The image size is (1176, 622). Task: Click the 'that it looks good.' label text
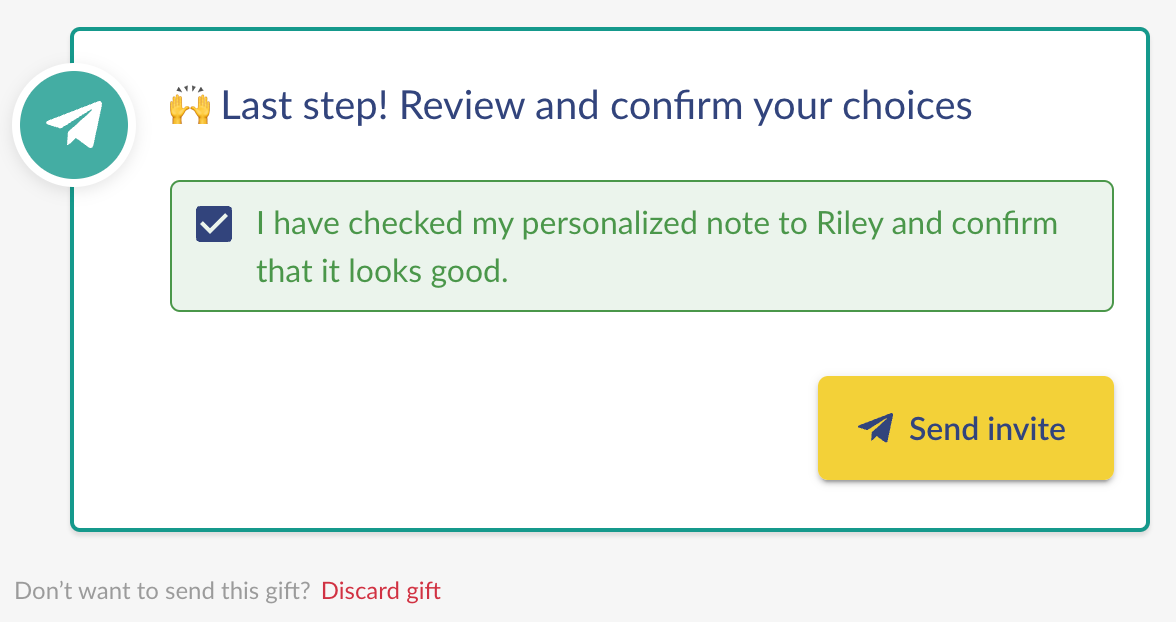click(x=382, y=272)
